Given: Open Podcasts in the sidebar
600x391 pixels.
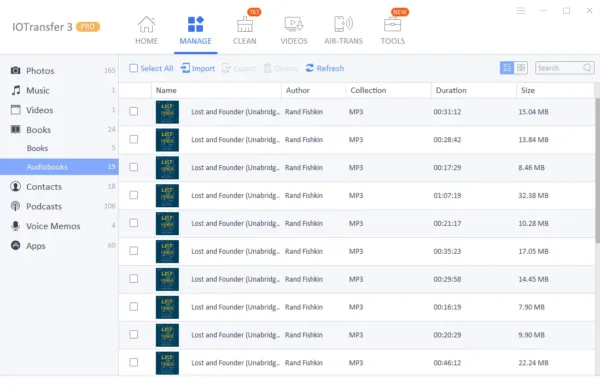Looking at the screenshot, I should coord(59,206).
